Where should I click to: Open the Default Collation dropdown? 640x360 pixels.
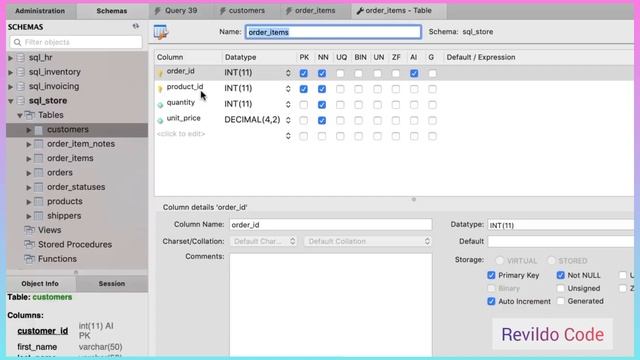click(368, 241)
